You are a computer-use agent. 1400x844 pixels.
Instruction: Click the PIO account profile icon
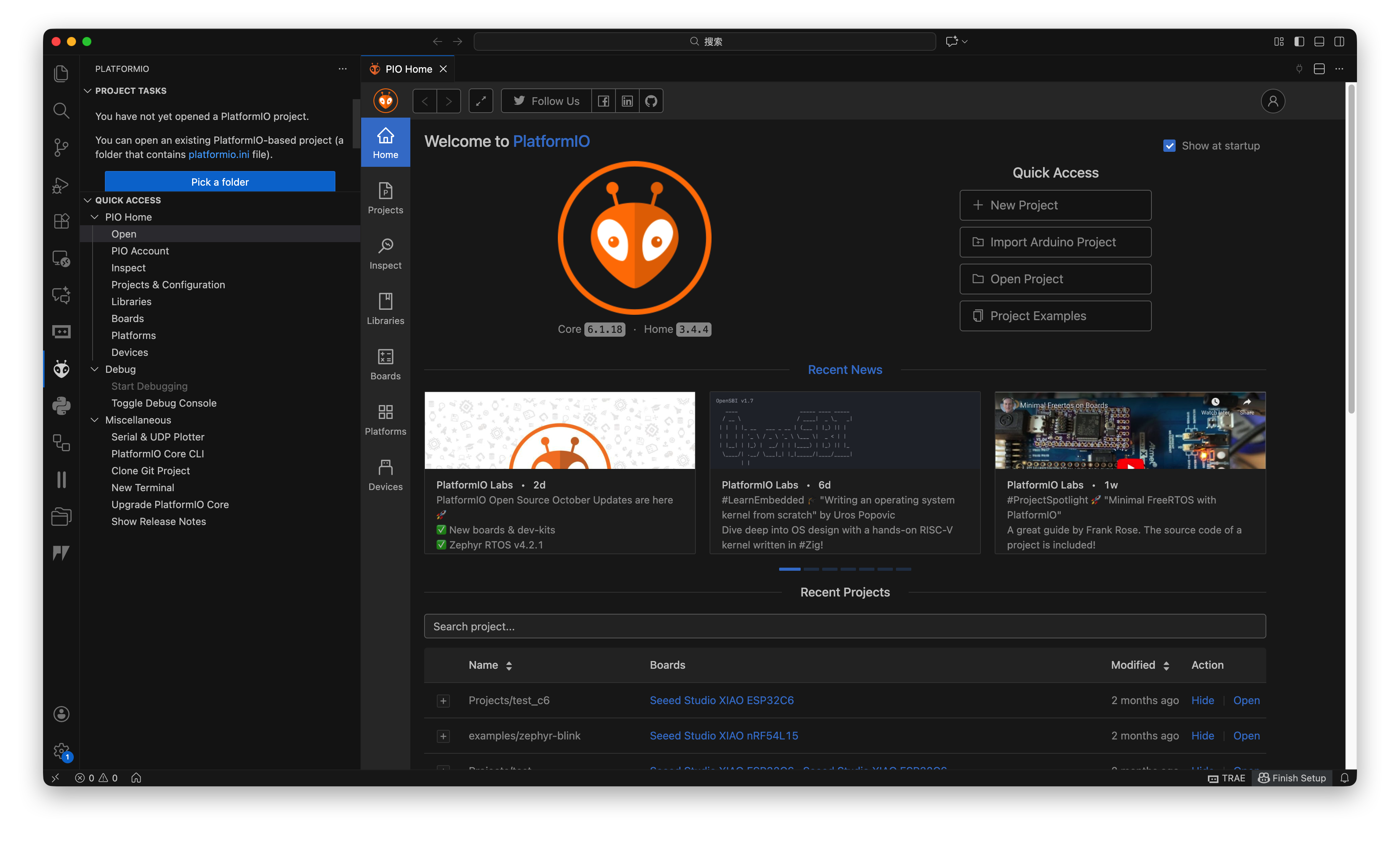[1273, 101]
